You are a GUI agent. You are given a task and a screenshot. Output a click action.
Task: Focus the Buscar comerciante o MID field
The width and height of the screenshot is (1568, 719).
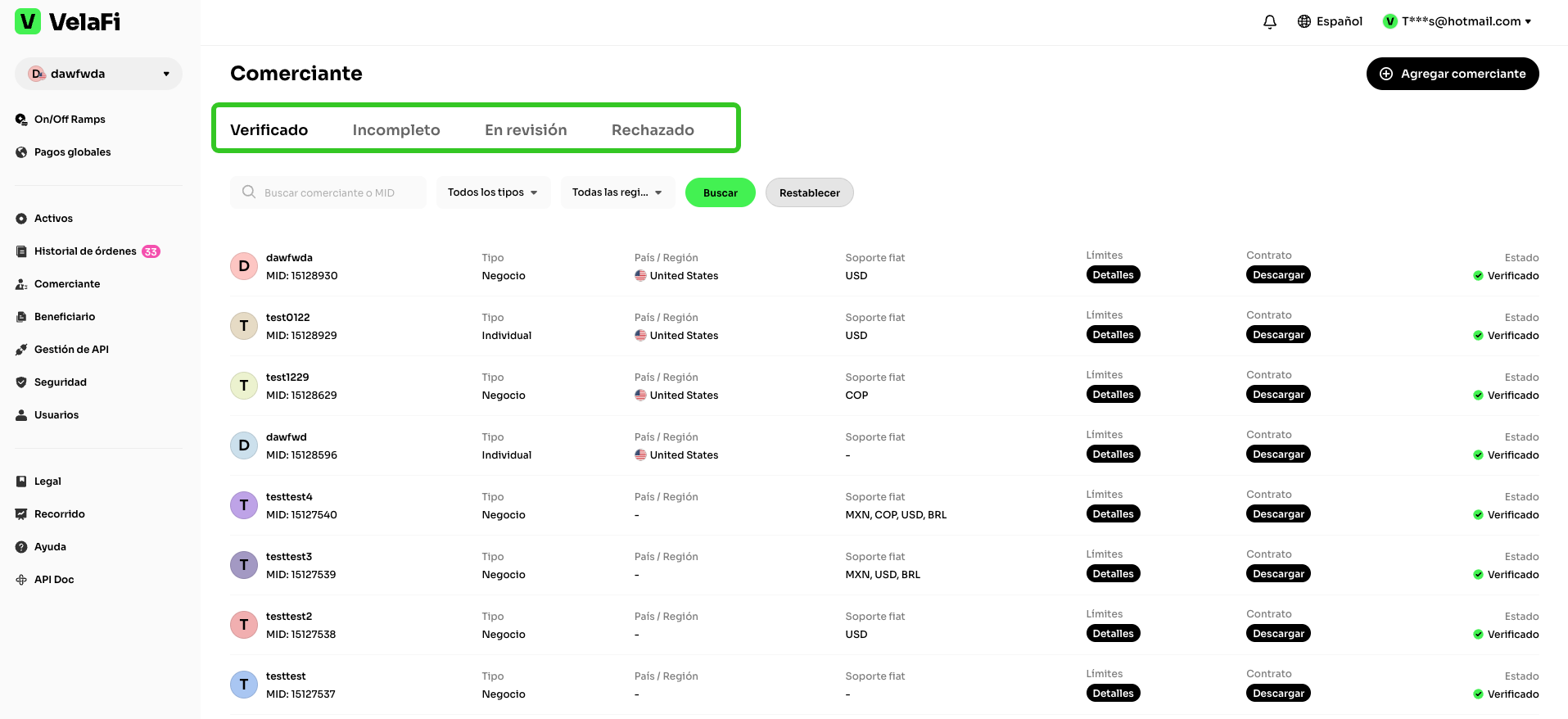336,192
